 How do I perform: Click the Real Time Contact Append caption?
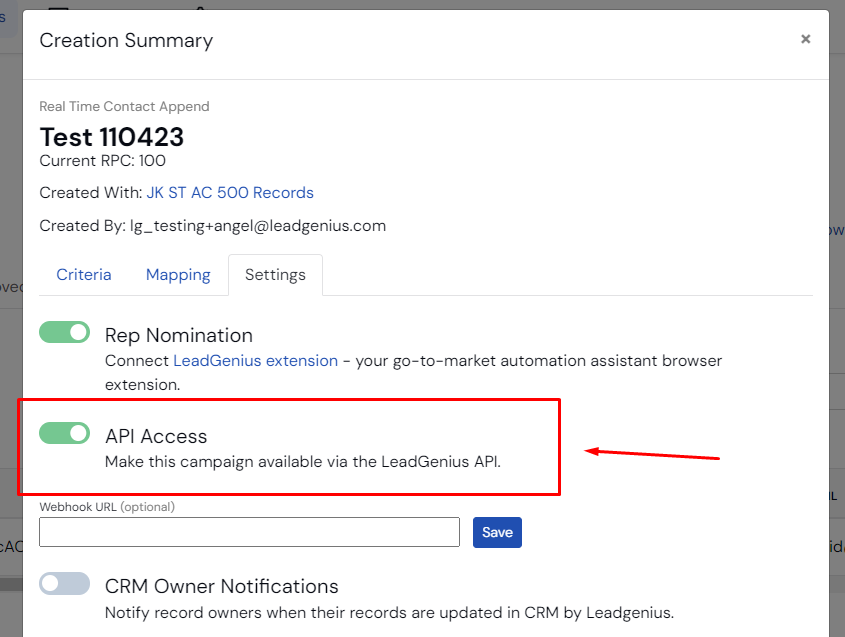(x=124, y=106)
